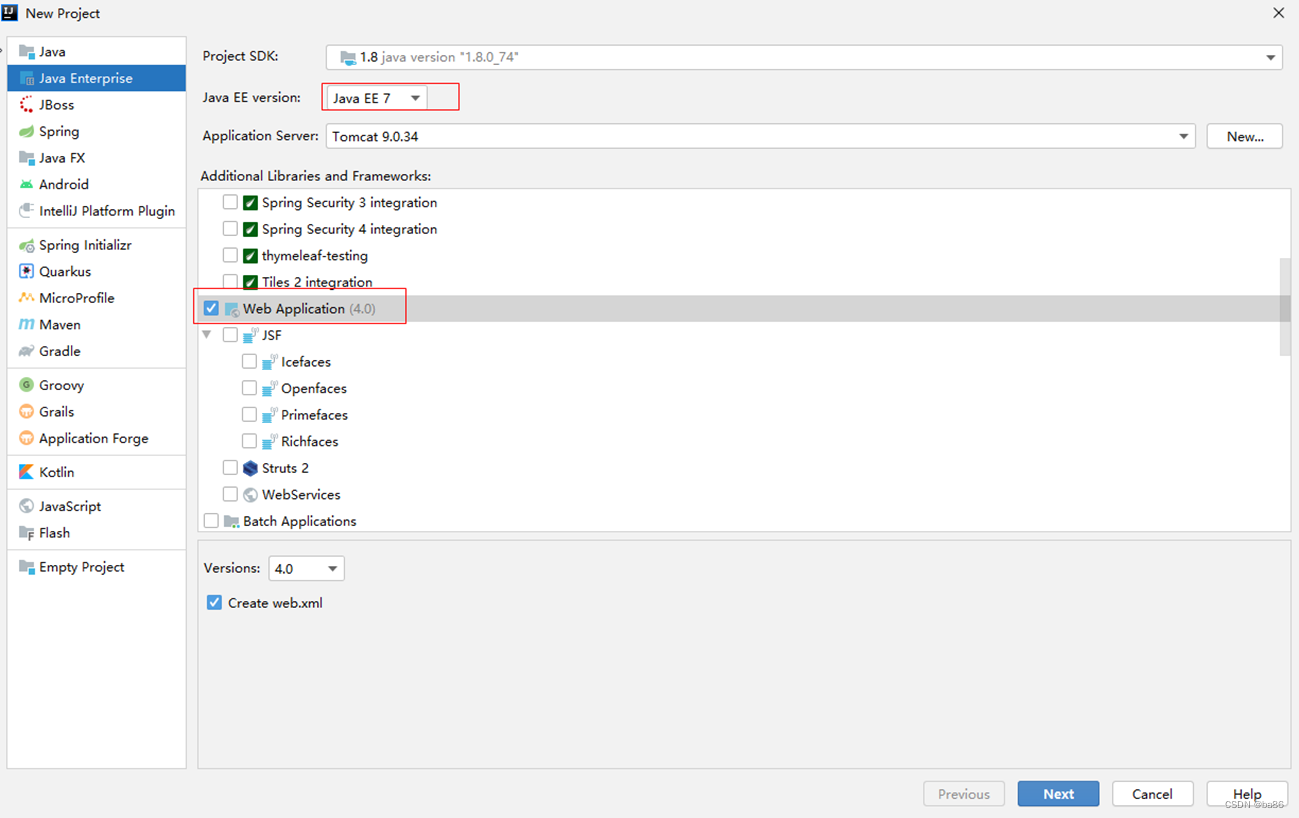Uncheck the Web Application checkbox
This screenshot has width=1299, height=818.
click(211, 309)
